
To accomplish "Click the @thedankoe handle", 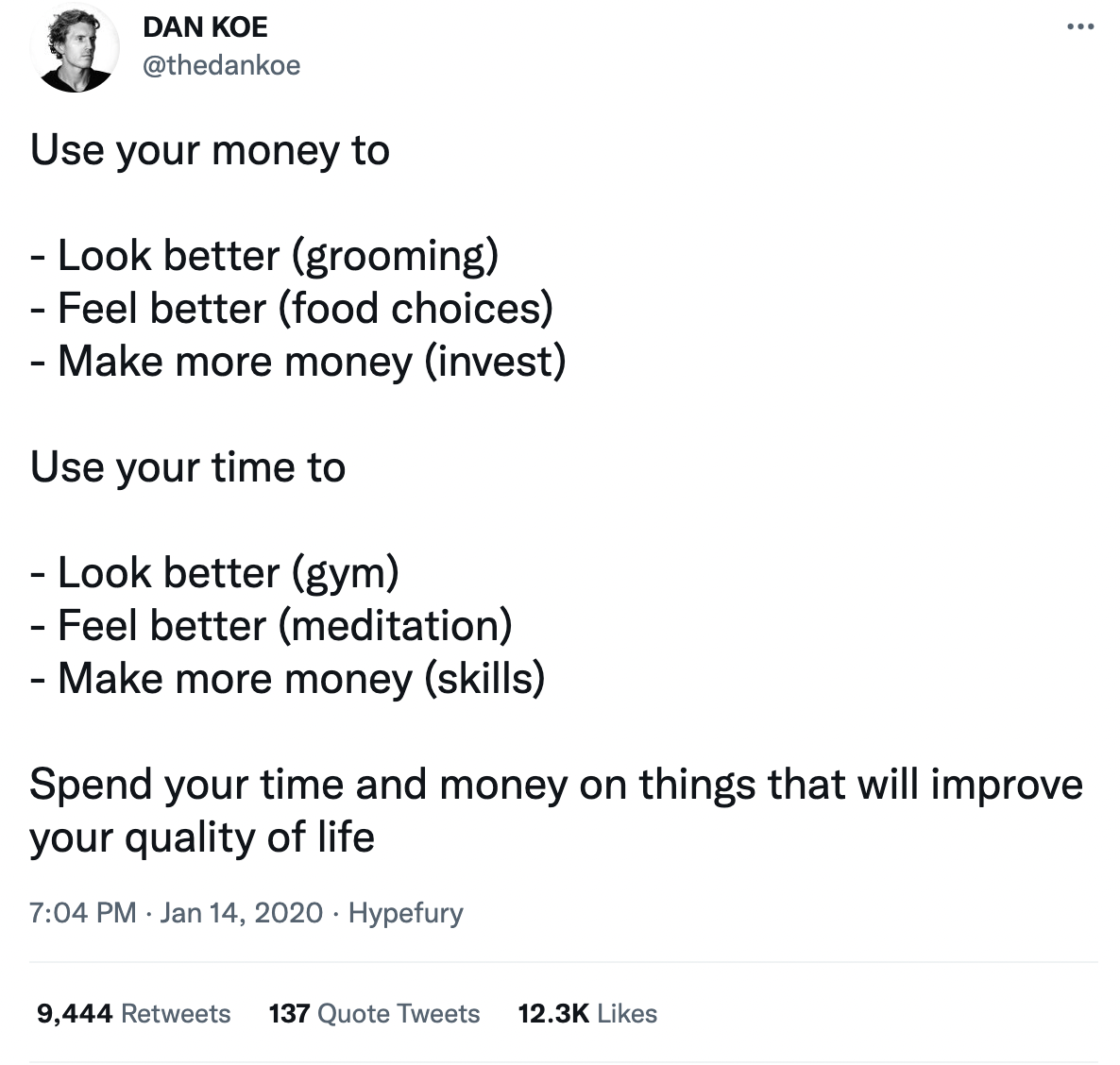I will (x=221, y=65).
